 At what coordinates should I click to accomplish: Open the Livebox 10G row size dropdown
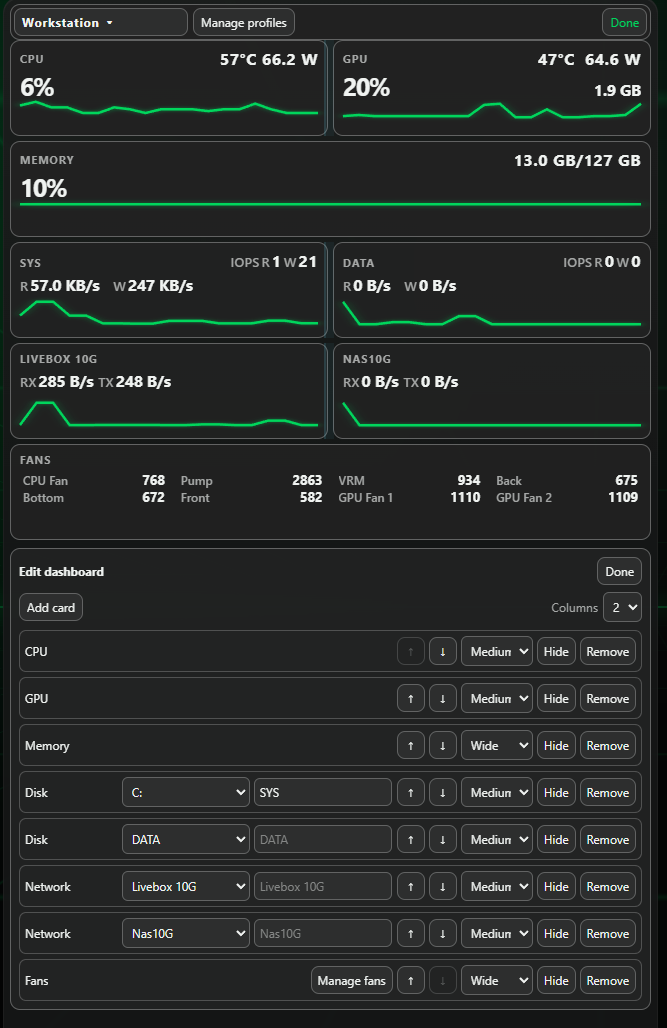pyautogui.click(x=496, y=886)
